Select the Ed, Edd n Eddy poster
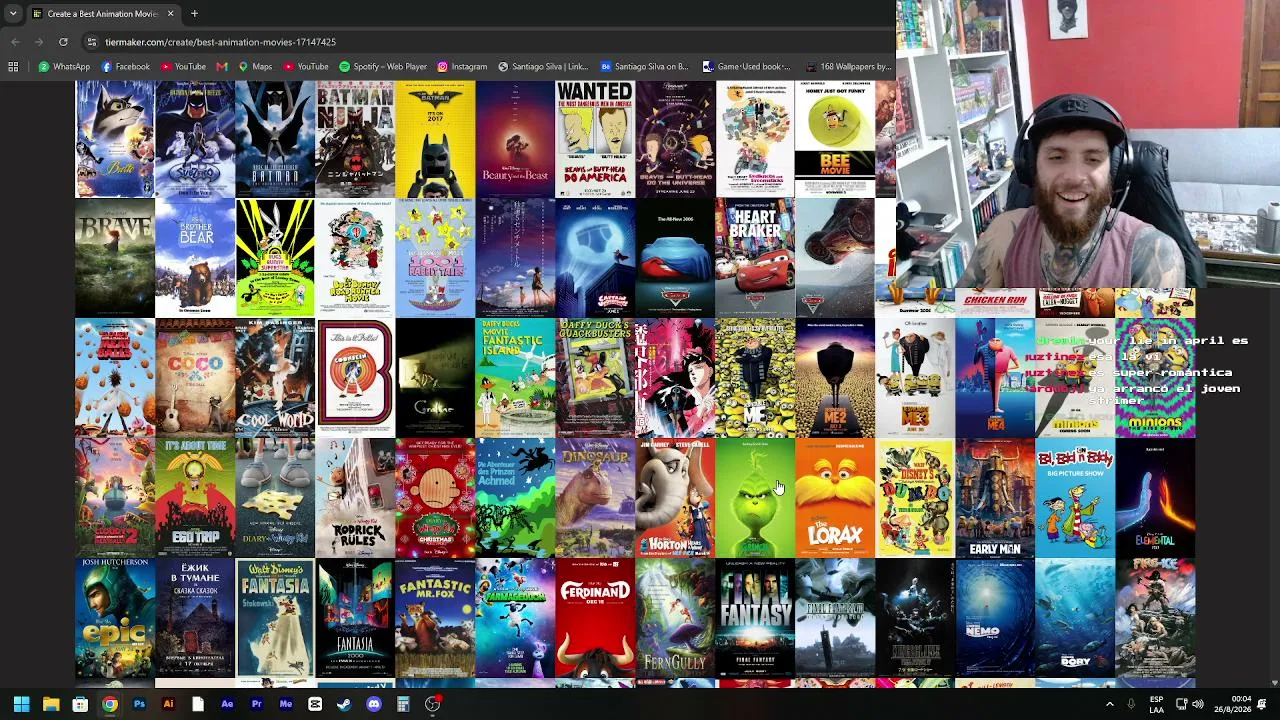Screen dimensions: 1280x720 tap(1075, 498)
